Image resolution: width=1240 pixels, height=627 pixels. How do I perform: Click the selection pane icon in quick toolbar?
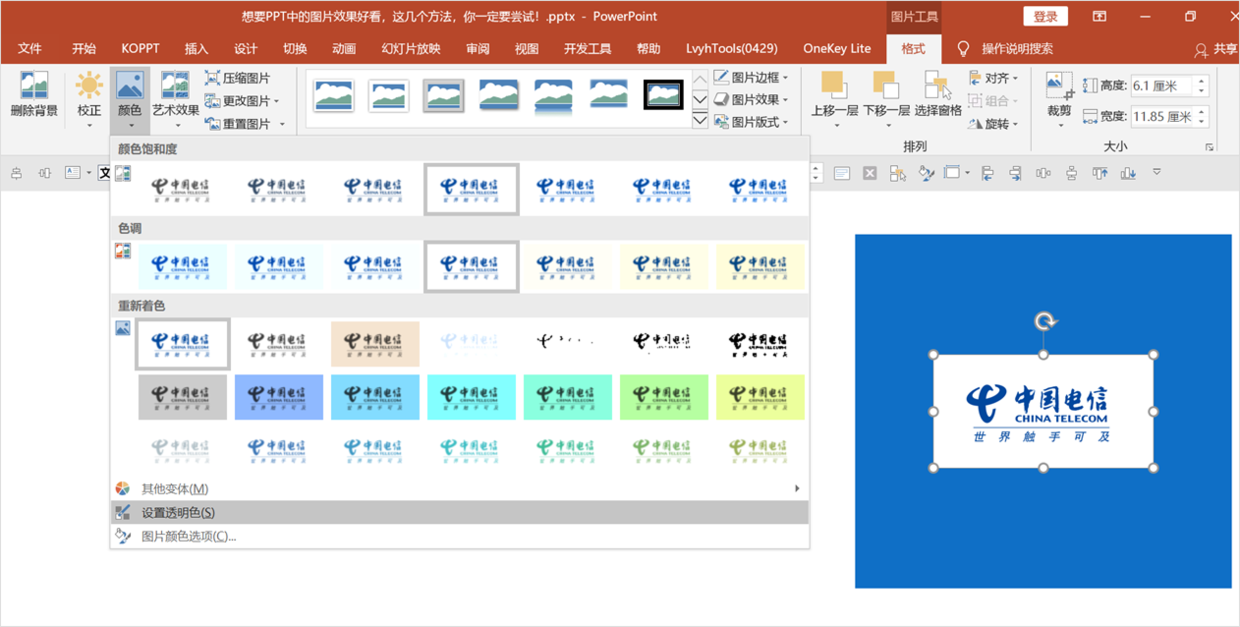898,173
